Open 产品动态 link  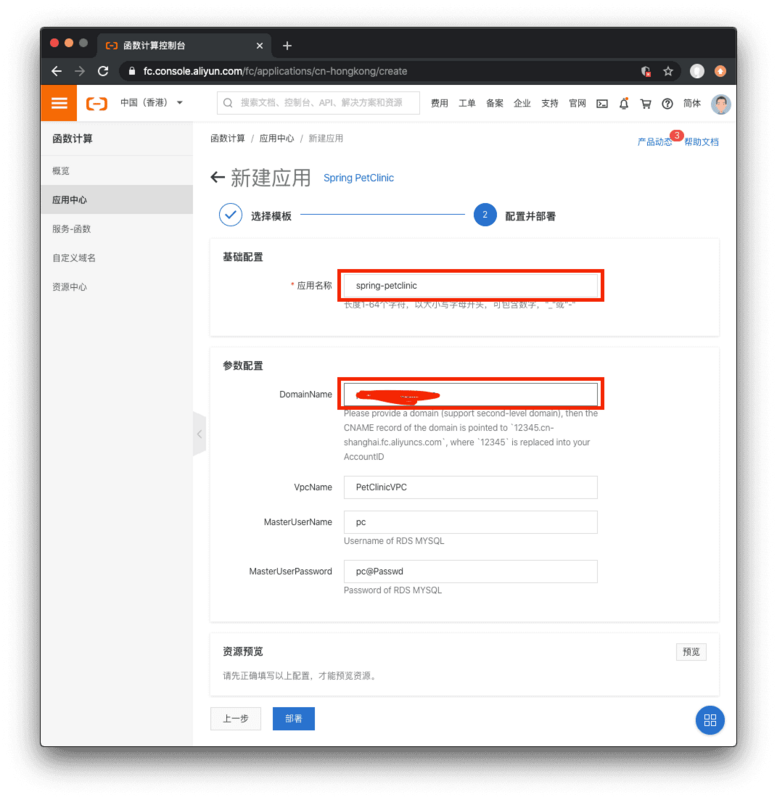pos(655,142)
